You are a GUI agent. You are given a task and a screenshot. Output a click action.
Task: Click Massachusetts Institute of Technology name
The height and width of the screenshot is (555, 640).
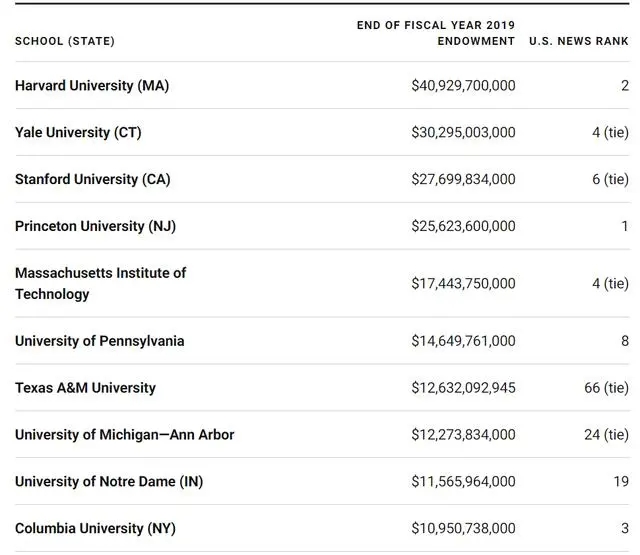(x=100, y=283)
